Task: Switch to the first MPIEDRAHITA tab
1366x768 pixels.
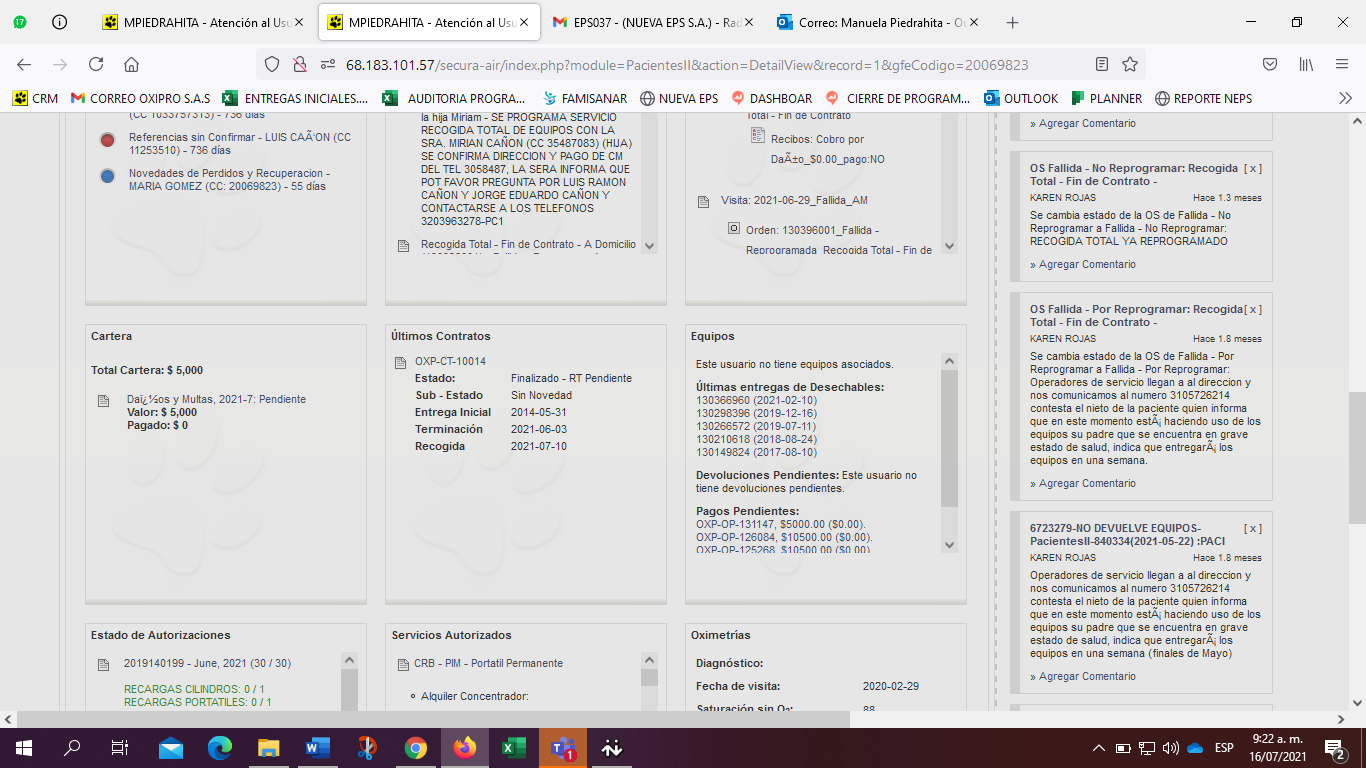Action: (204, 22)
